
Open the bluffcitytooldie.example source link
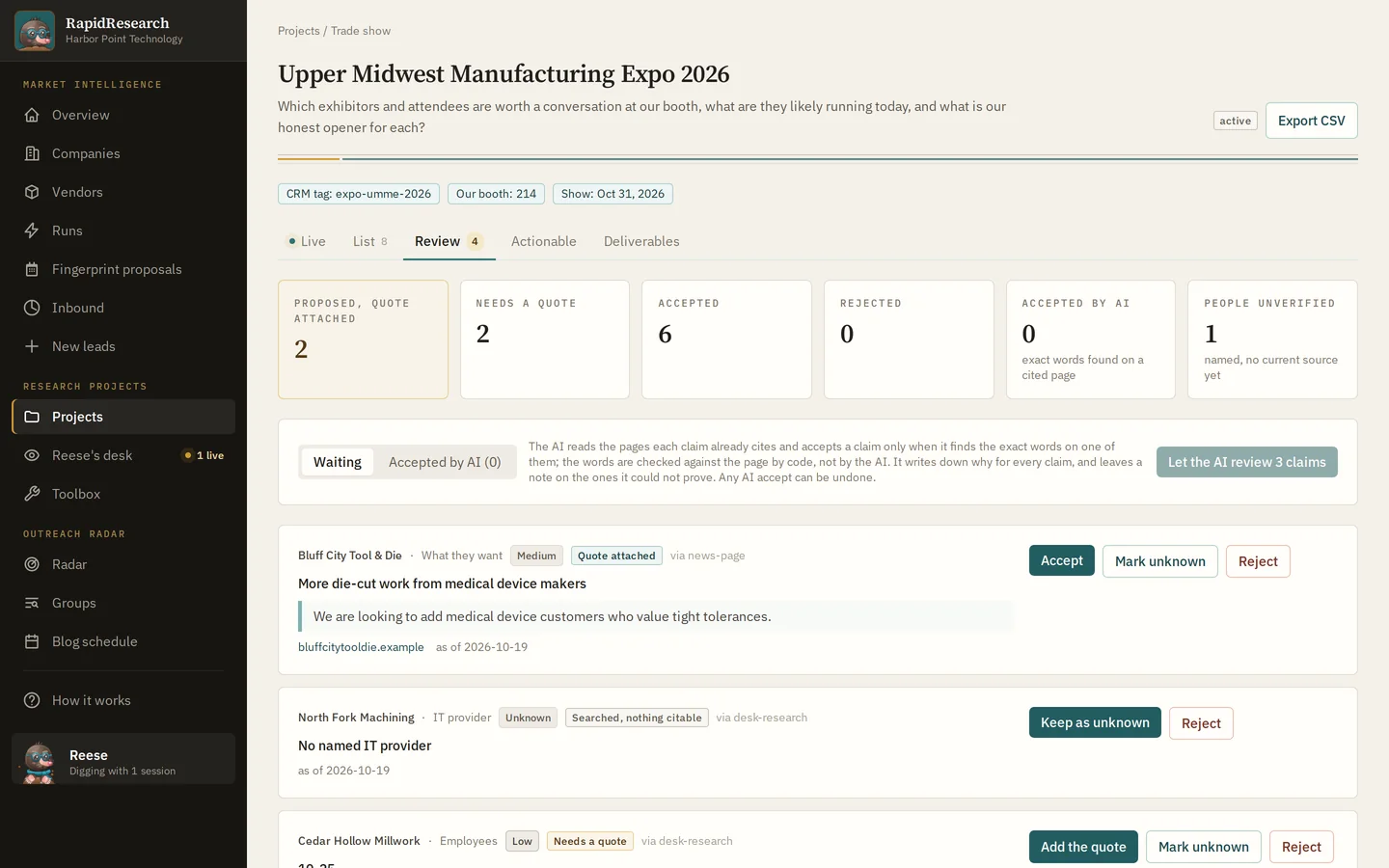(x=361, y=647)
